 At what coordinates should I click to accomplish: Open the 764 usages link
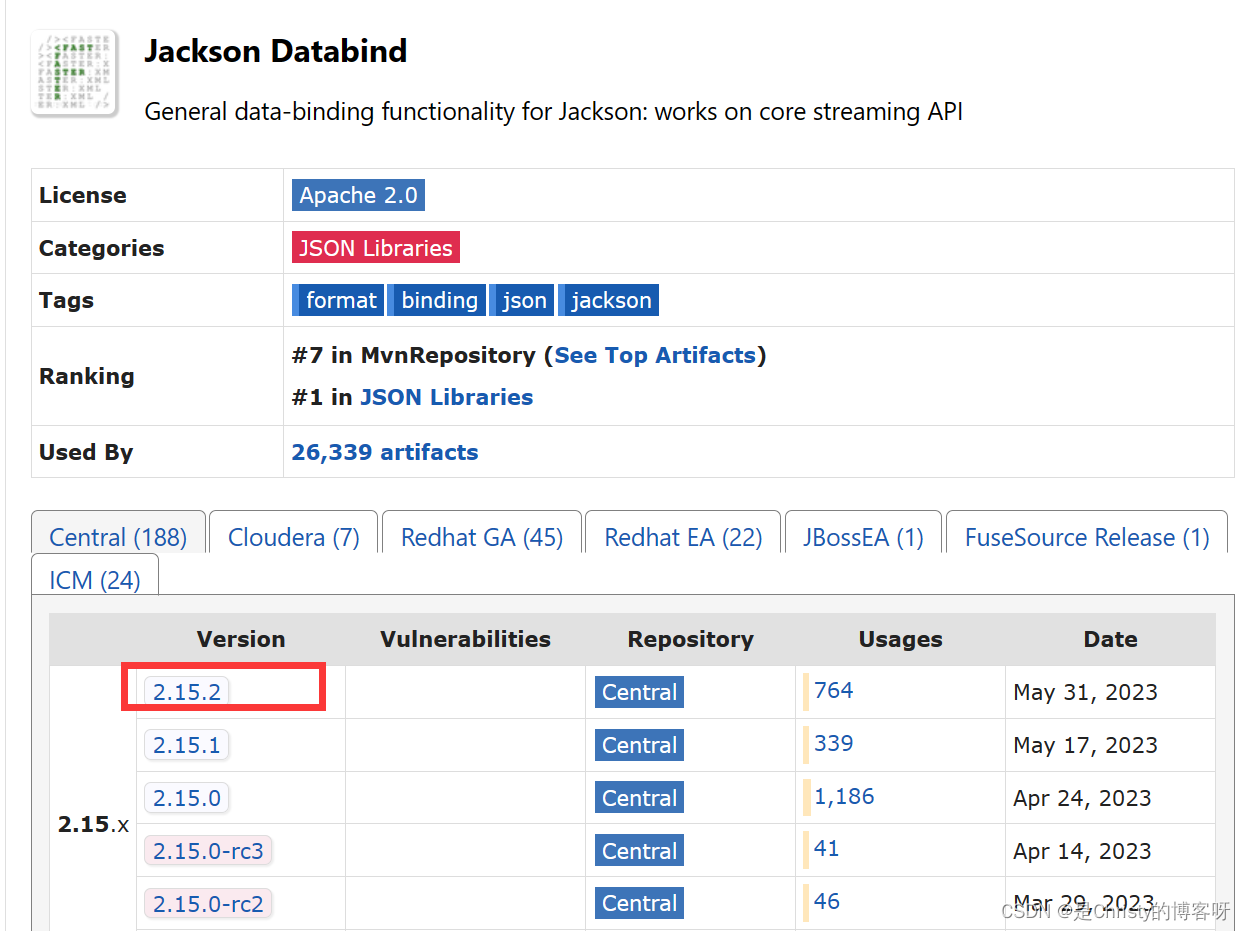point(833,690)
